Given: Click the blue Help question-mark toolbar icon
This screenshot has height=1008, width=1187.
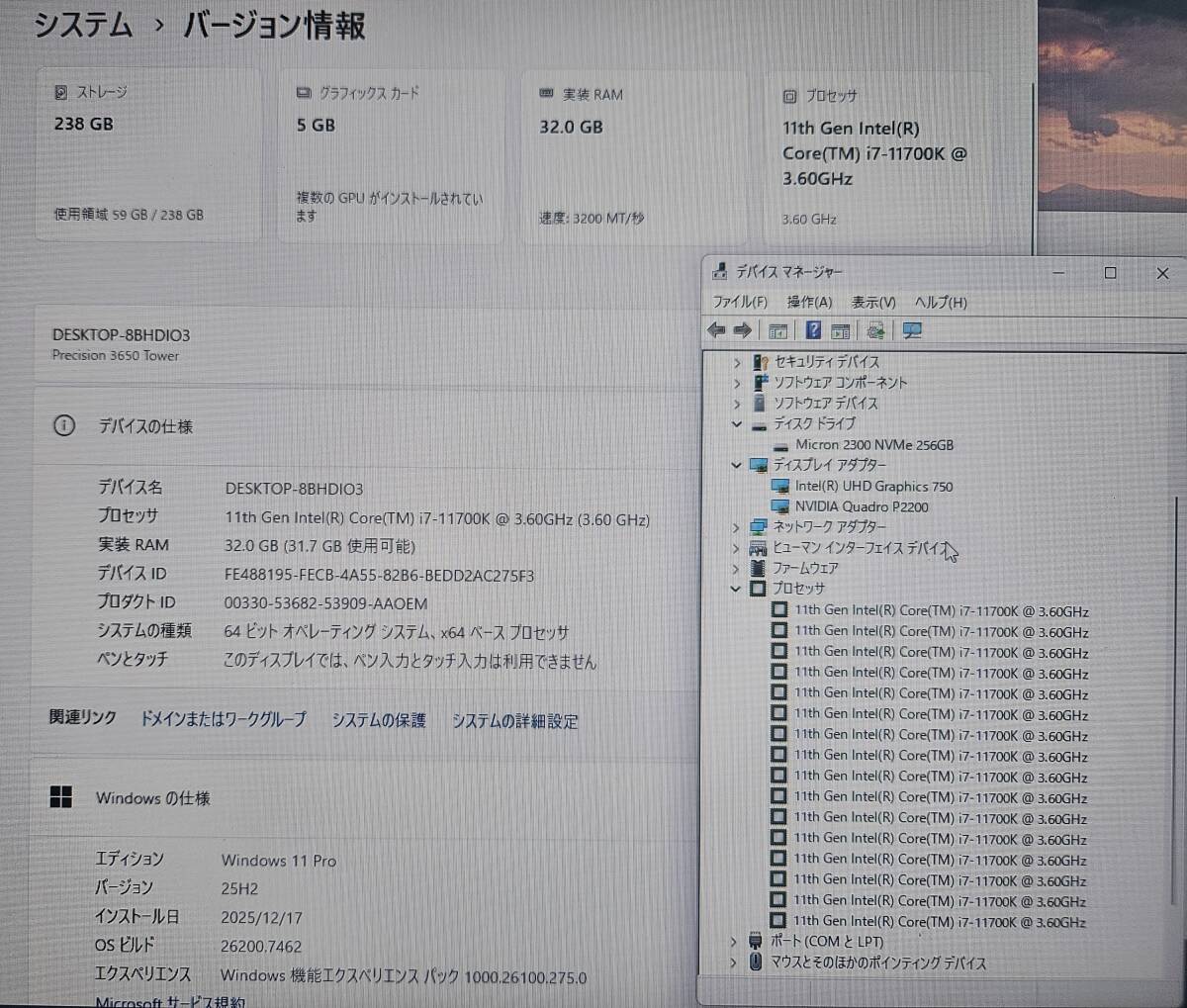Looking at the screenshot, I should pyautogui.click(x=813, y=330).
